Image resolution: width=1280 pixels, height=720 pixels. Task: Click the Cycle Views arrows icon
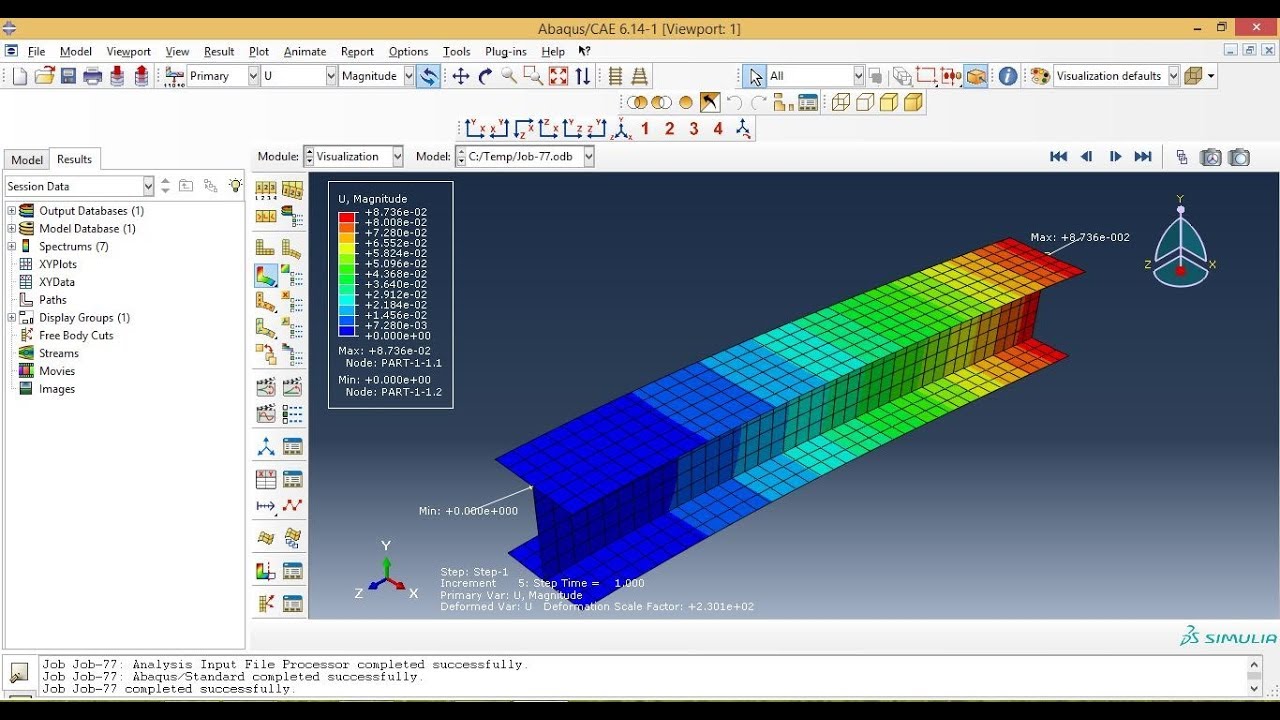click(583, 76)
